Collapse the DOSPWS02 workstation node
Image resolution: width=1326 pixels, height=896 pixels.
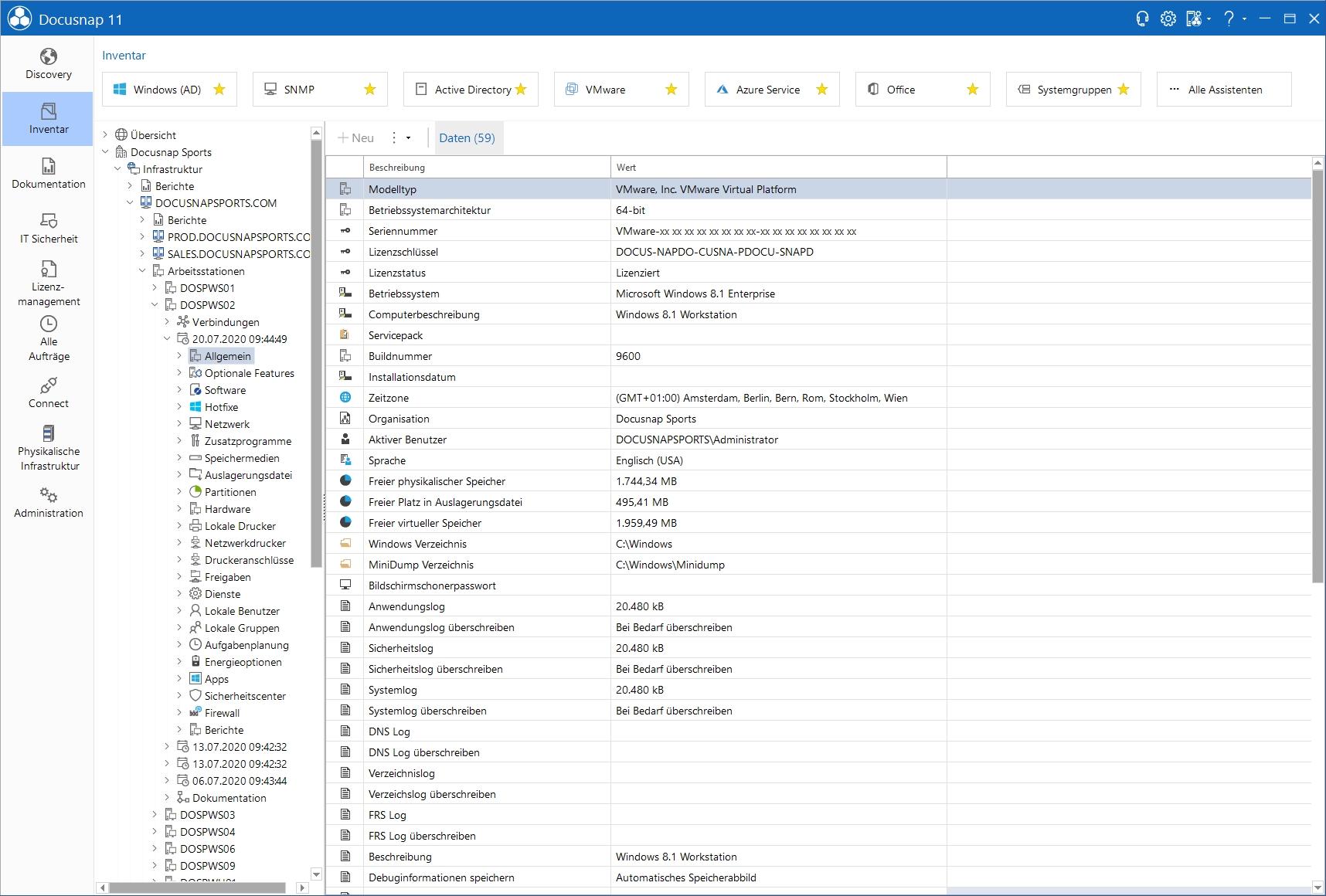155,305
